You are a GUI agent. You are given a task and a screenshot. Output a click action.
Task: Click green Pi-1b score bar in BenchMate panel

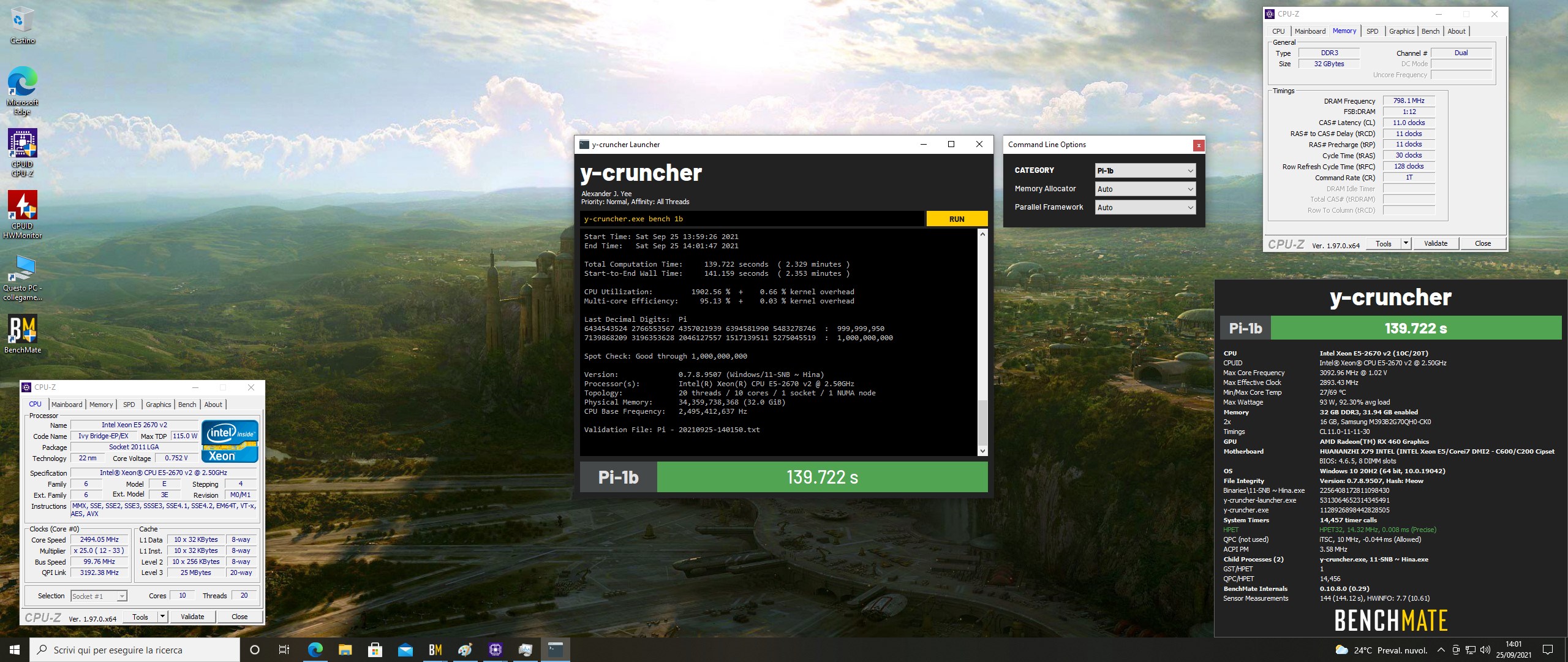pyautogui.click(x=1416, y=328)
